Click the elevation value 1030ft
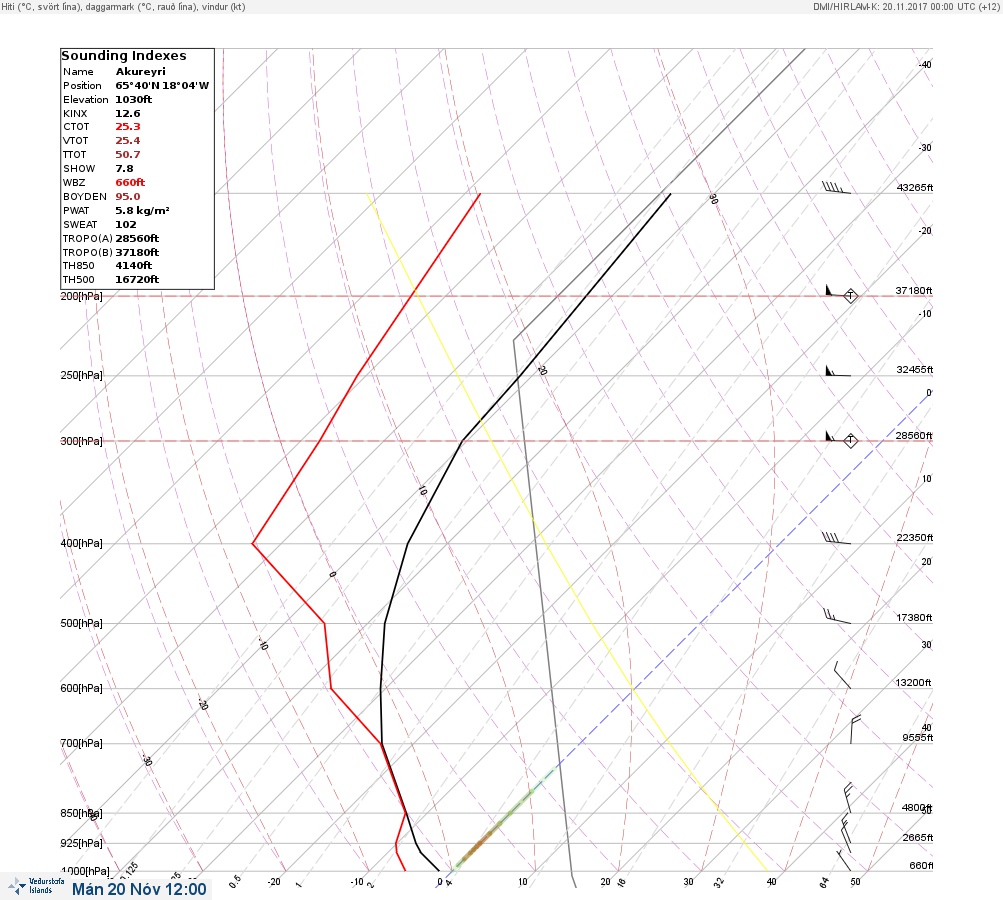1003x900 pixels. pos(134,100)
